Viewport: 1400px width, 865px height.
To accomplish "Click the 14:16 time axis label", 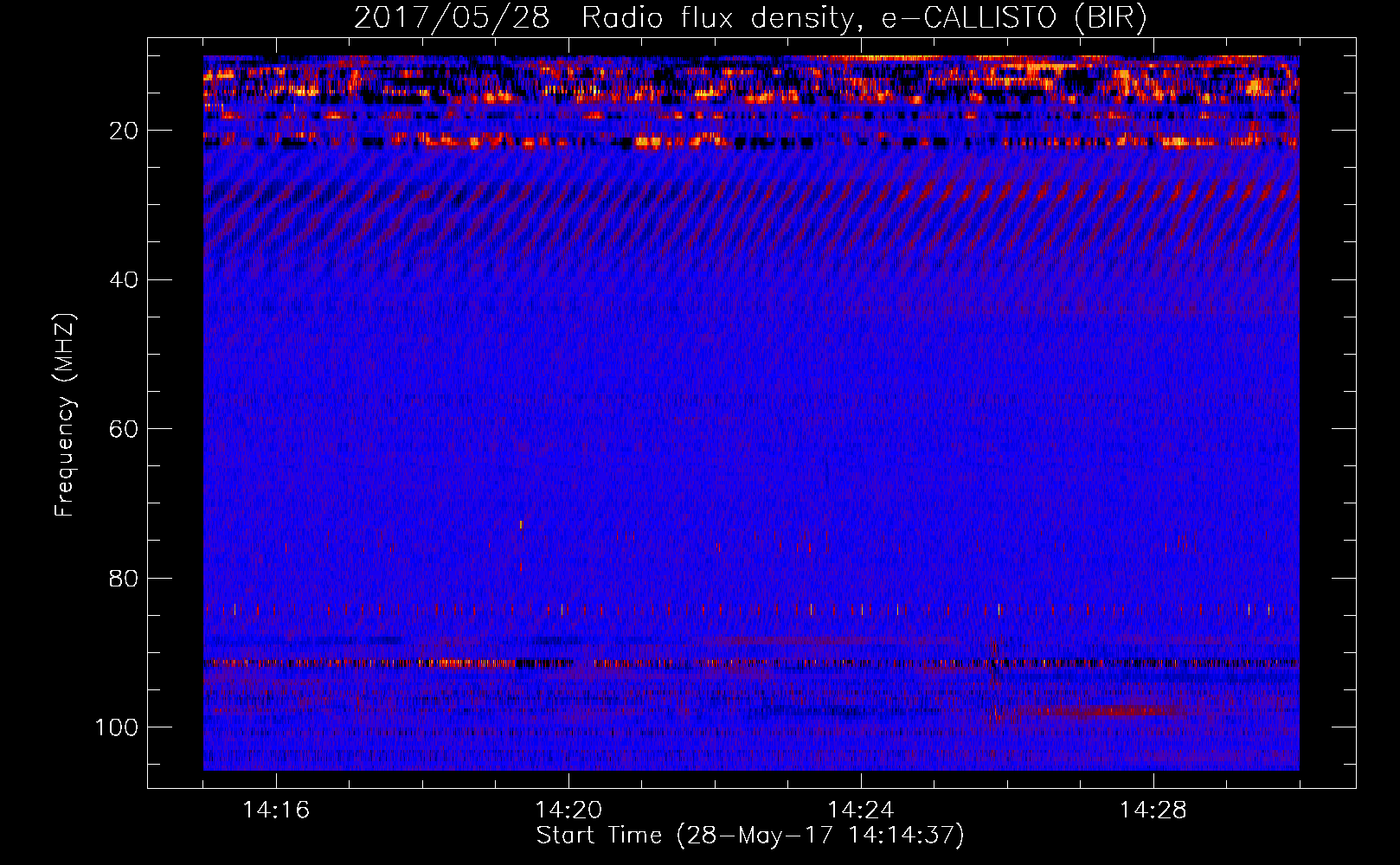I will [x=276, y=811].
